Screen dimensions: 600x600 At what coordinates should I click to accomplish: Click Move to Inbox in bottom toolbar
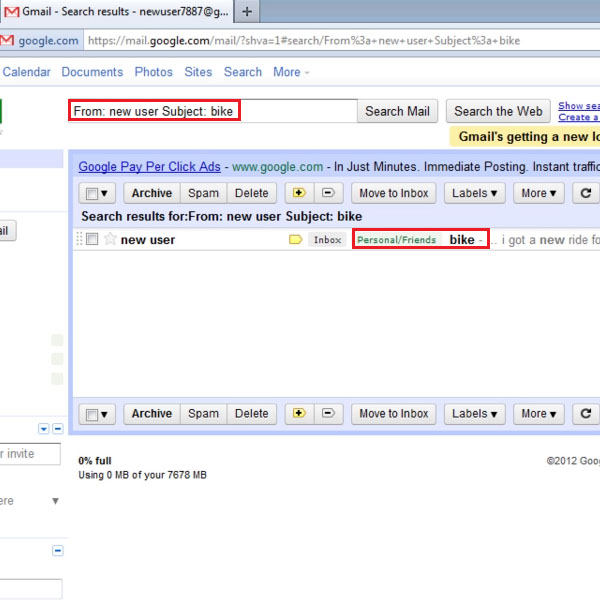(394, 414)
